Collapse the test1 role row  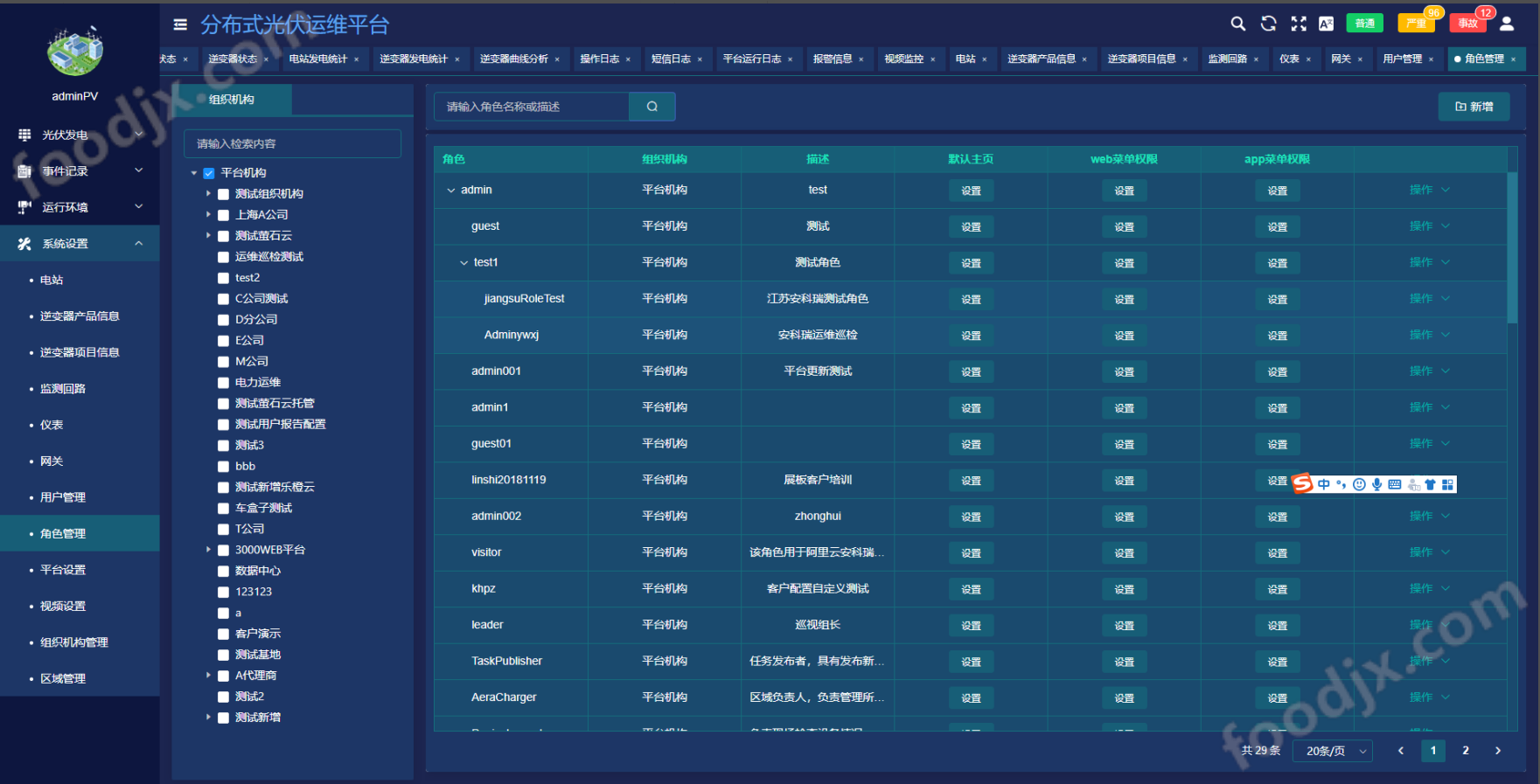click(x=464, y=263)
